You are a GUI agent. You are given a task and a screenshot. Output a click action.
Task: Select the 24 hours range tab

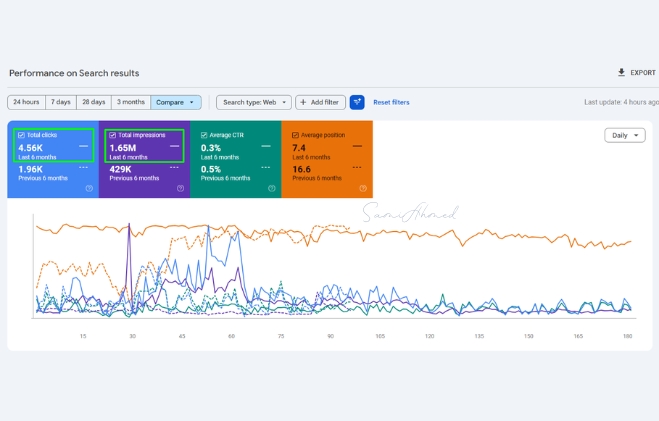26,102
